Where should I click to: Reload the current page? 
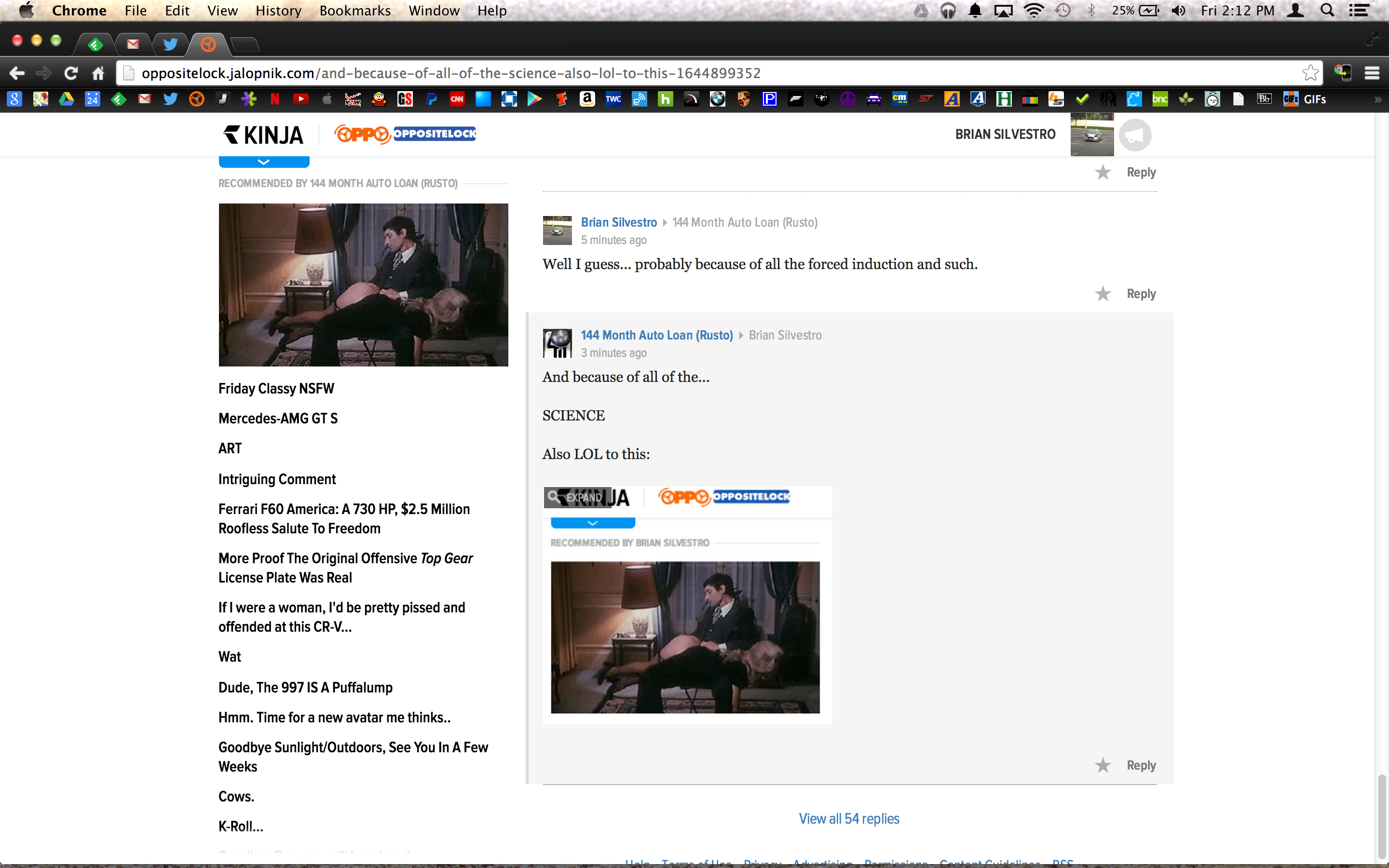70,73
